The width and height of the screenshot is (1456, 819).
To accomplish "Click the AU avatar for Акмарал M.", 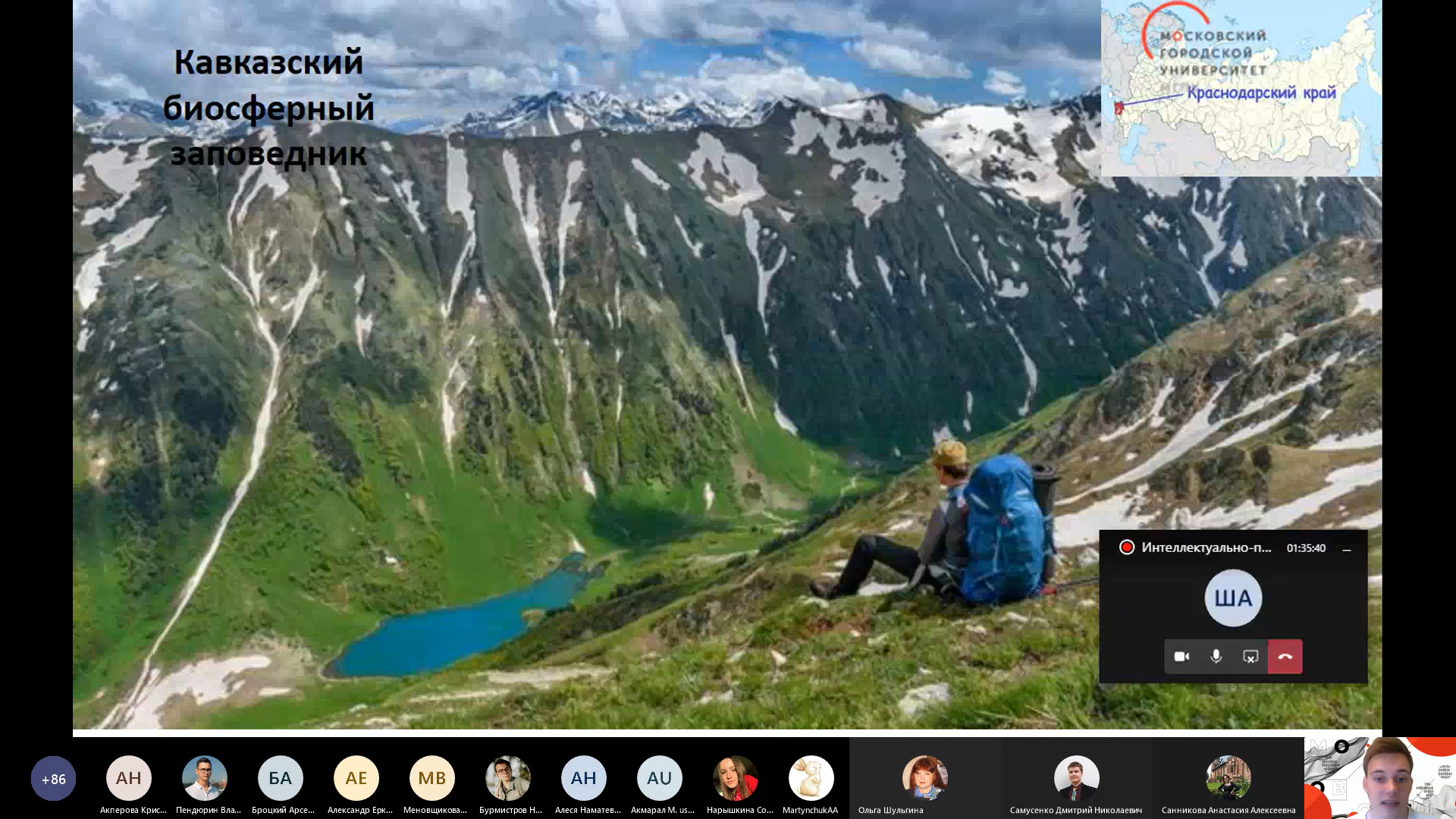I will point(660,778).
